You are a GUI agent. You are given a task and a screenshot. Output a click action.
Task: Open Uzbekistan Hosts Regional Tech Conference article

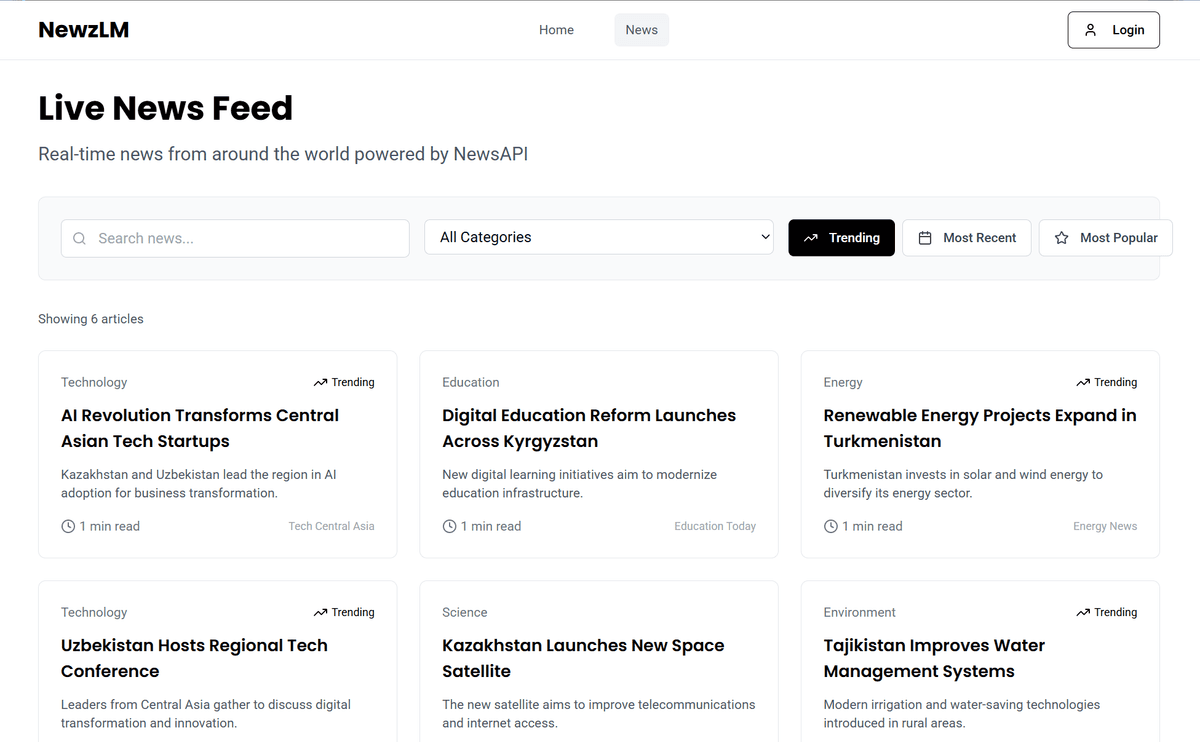194,658
